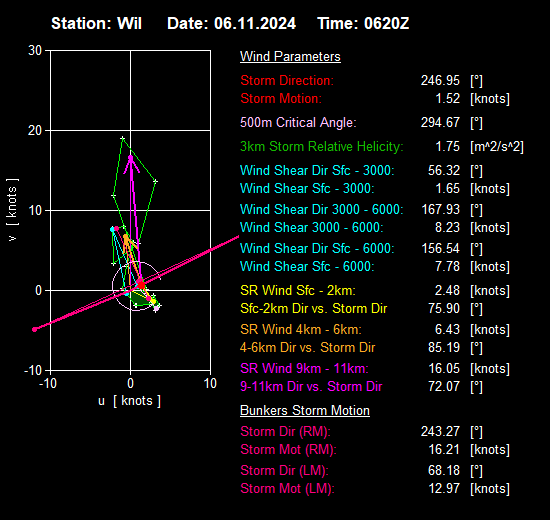Click the red storm motion dot
Image resolution: width=550 pixels, height=520 pixels.
click(141, 284)
